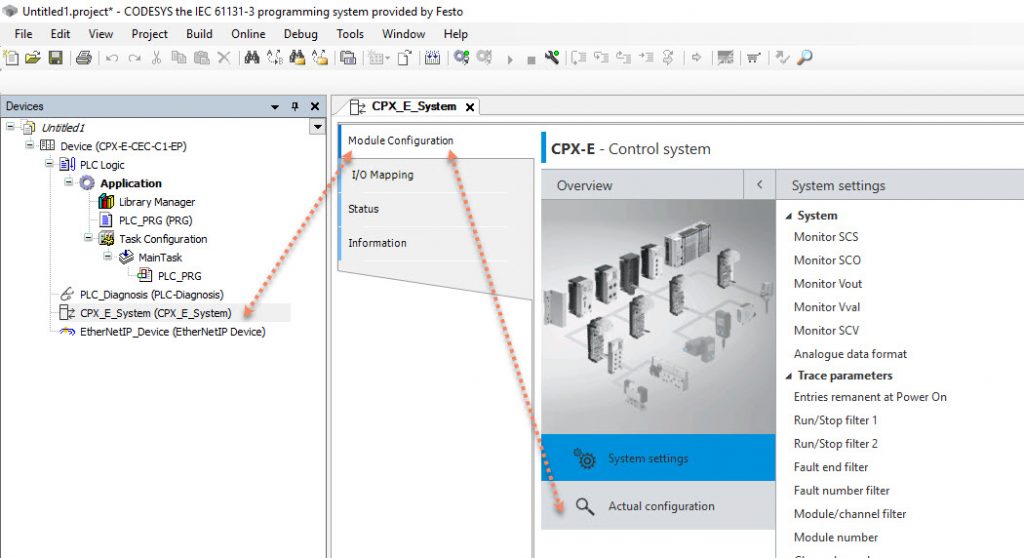This screenshot has height=558, width=1024.
Task: Click the System settings button
Action: pos(658,458)
